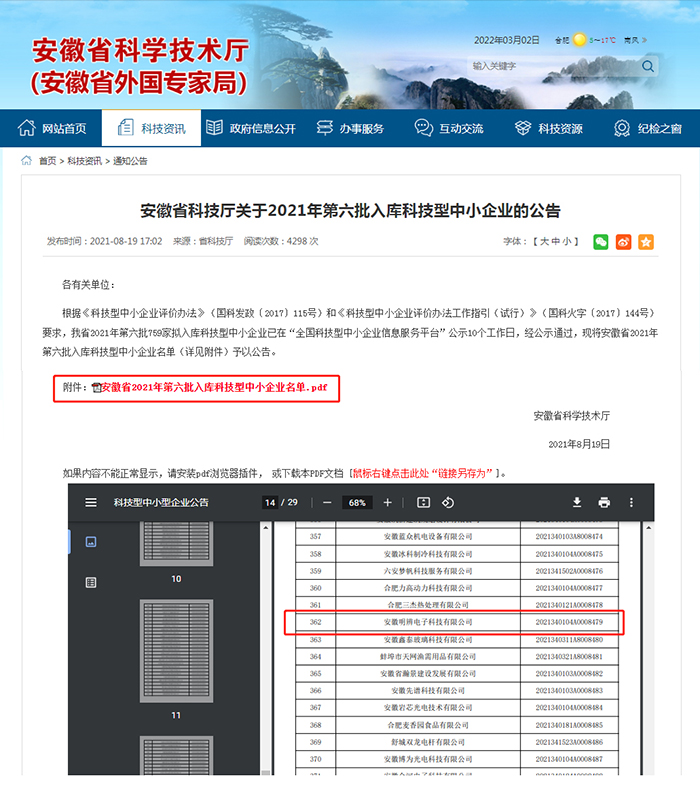Click the orange star favorites icon
This screenshot has height=795, width=700.
[646, 242]
